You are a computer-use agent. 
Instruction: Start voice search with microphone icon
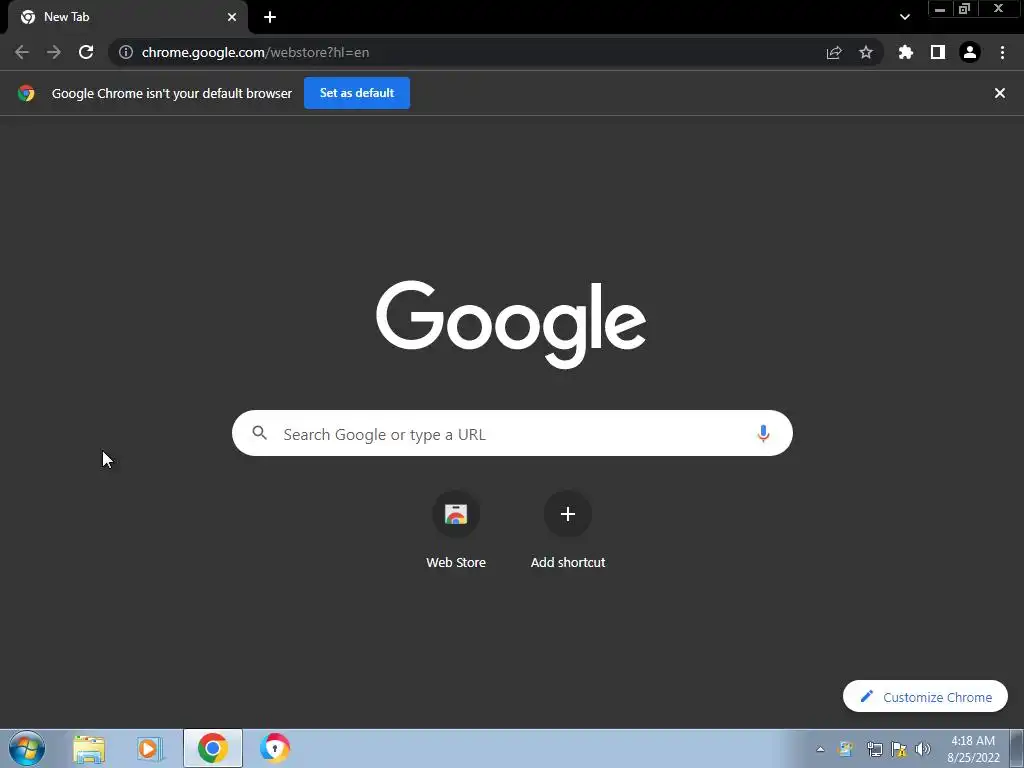click(x=763, y=434)
